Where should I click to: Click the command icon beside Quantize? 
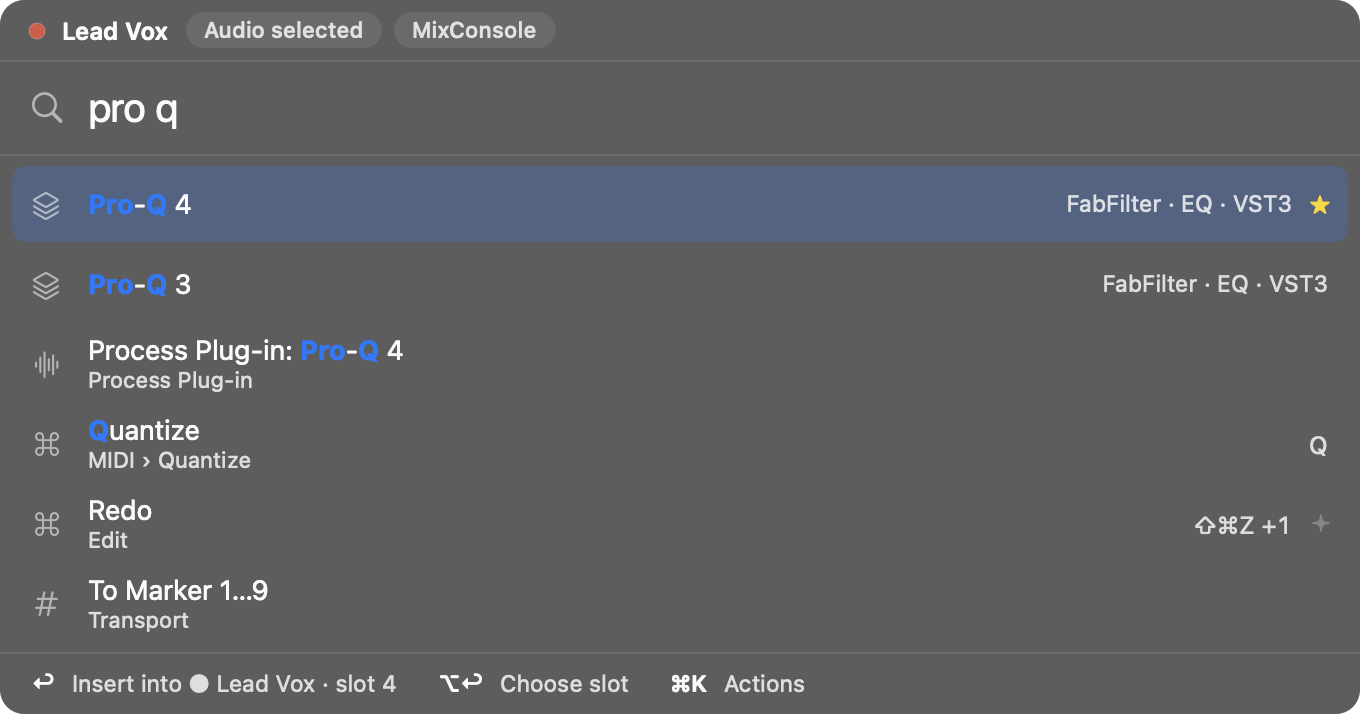pos(46,444)
